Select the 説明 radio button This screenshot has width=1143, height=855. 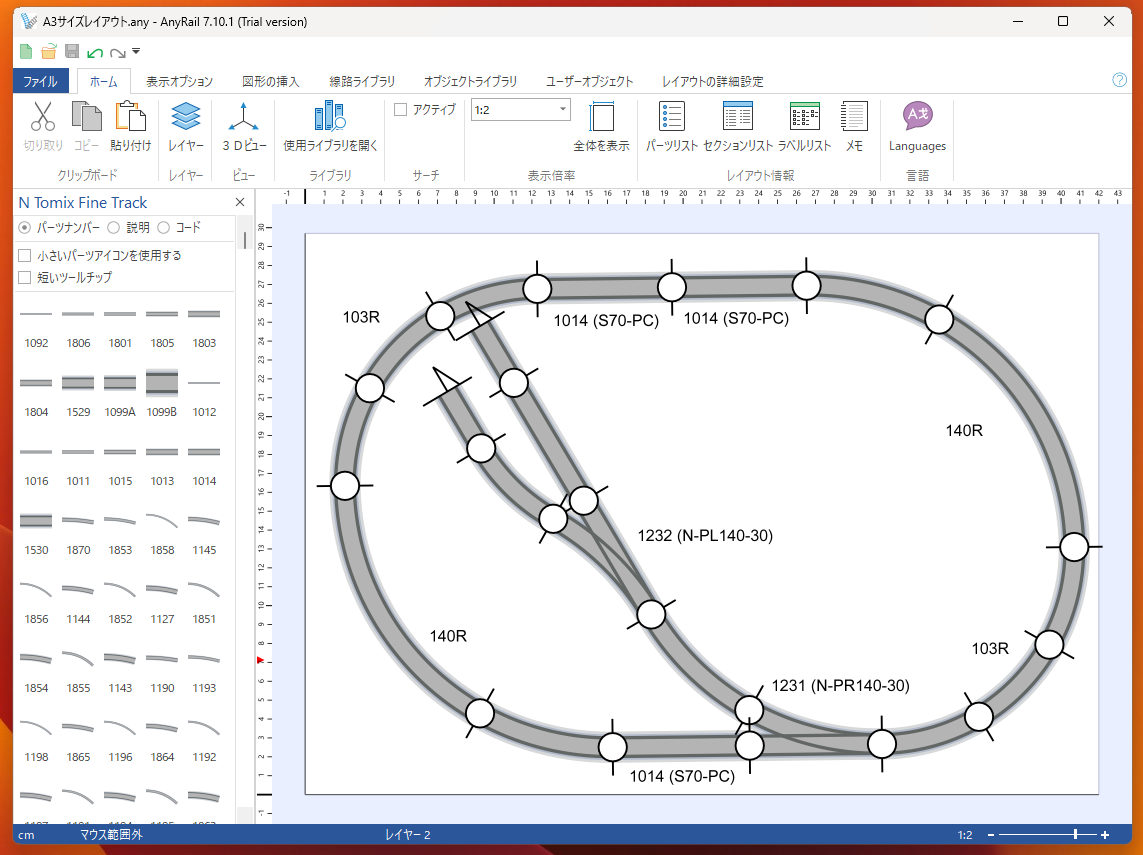pyautogui.click(x=114, y=227)
